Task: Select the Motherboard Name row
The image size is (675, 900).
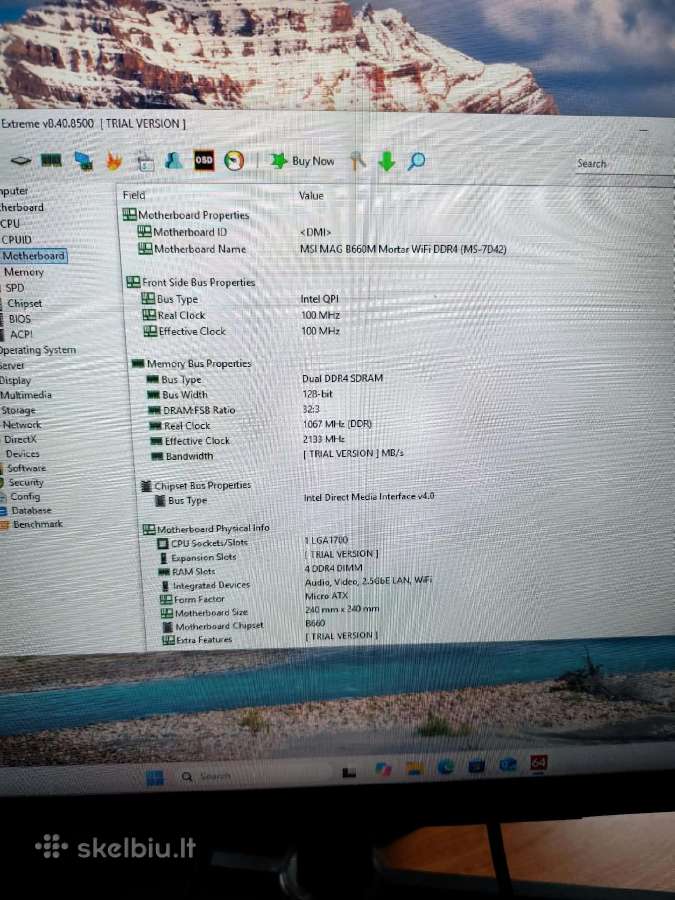Action: (x=192, y=249)
